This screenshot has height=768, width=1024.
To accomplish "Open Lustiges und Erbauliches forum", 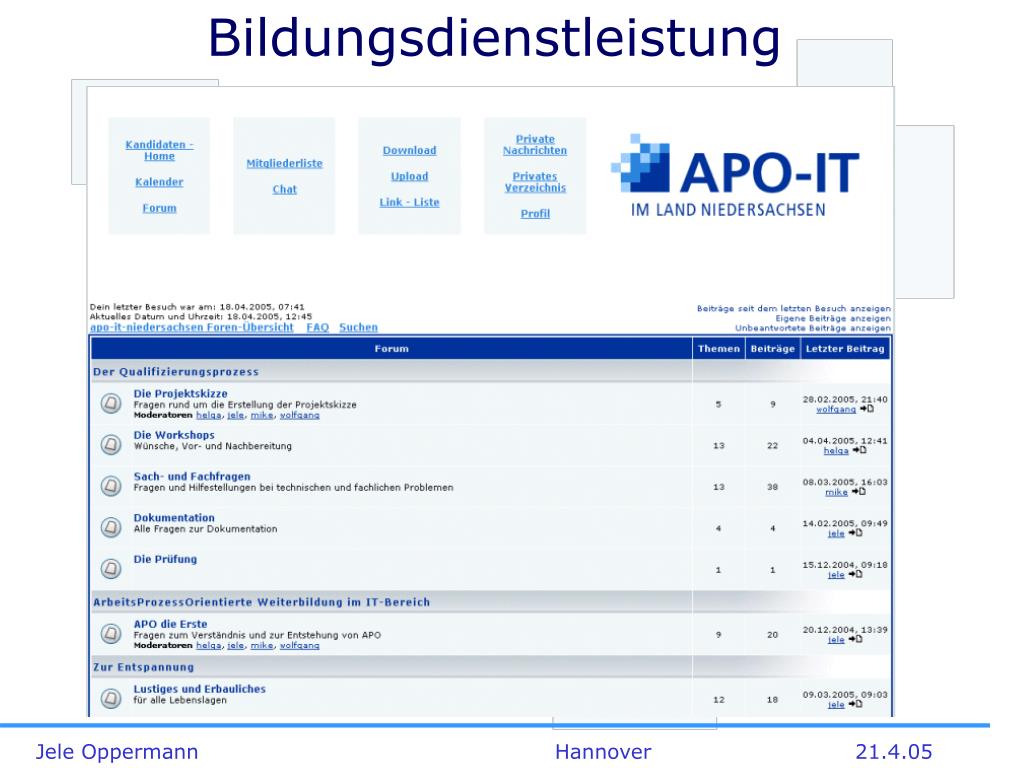I will 199,689.
